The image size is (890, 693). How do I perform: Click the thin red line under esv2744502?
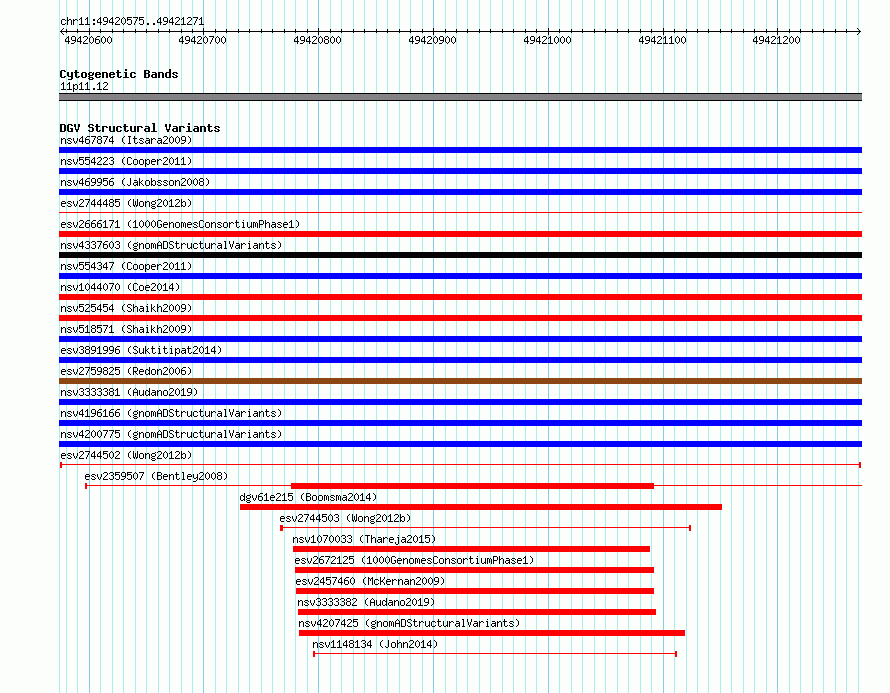pyautogui.click(x=460, y=465)
